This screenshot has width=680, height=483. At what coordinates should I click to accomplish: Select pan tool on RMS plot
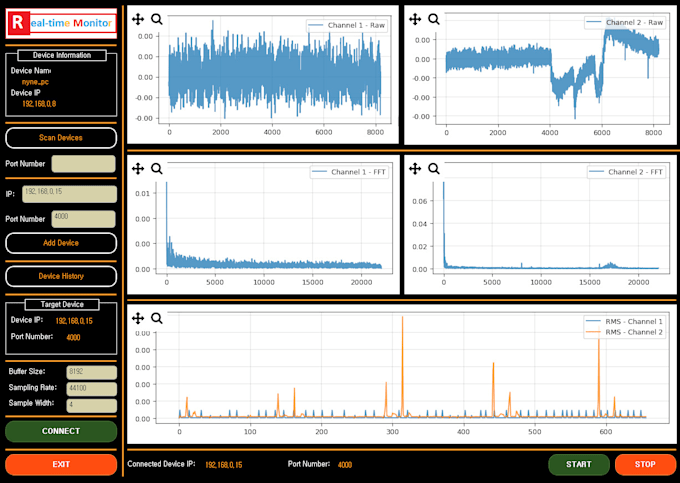pos(138,318)
